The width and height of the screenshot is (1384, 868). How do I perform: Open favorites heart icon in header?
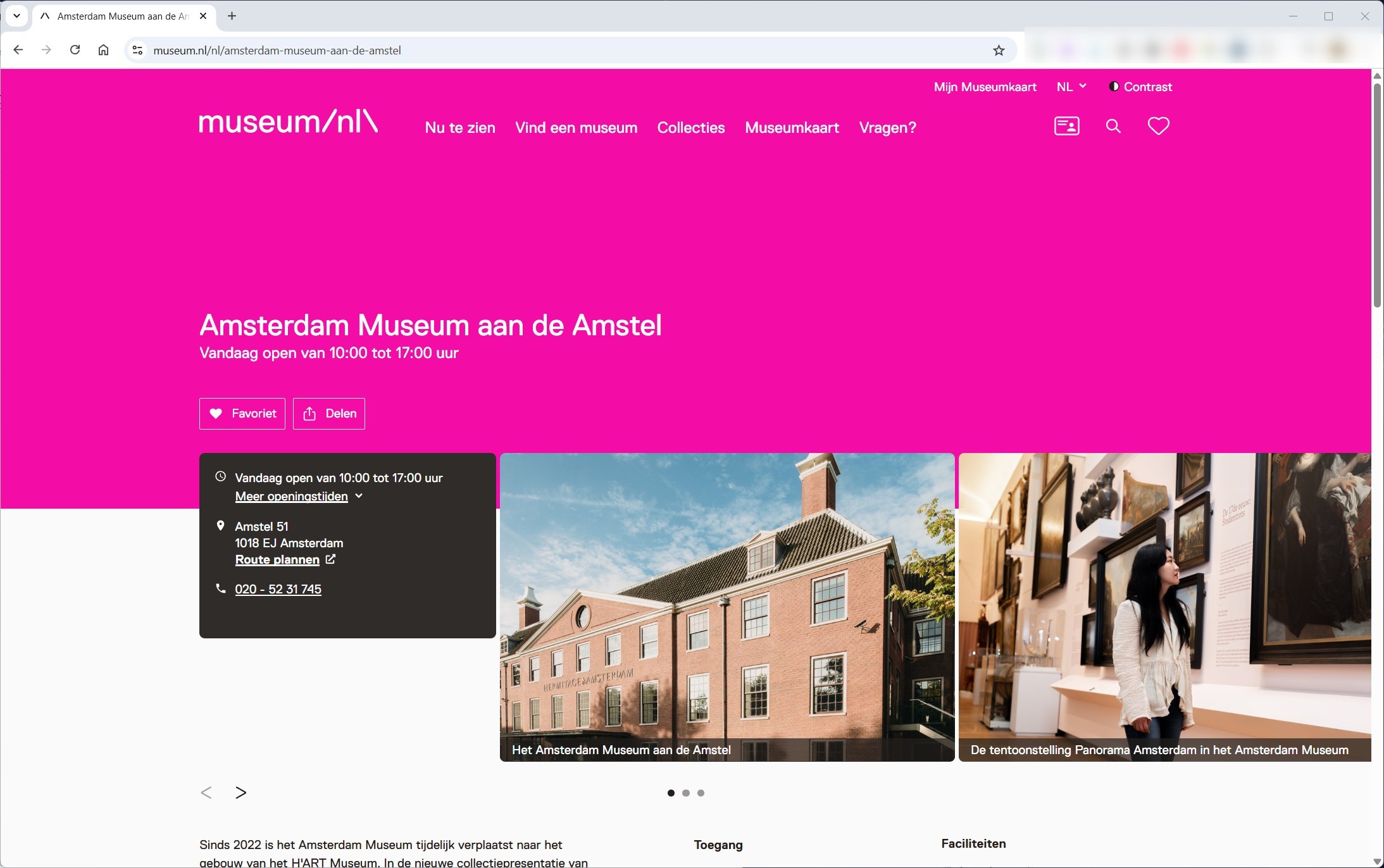(1159, 126)
